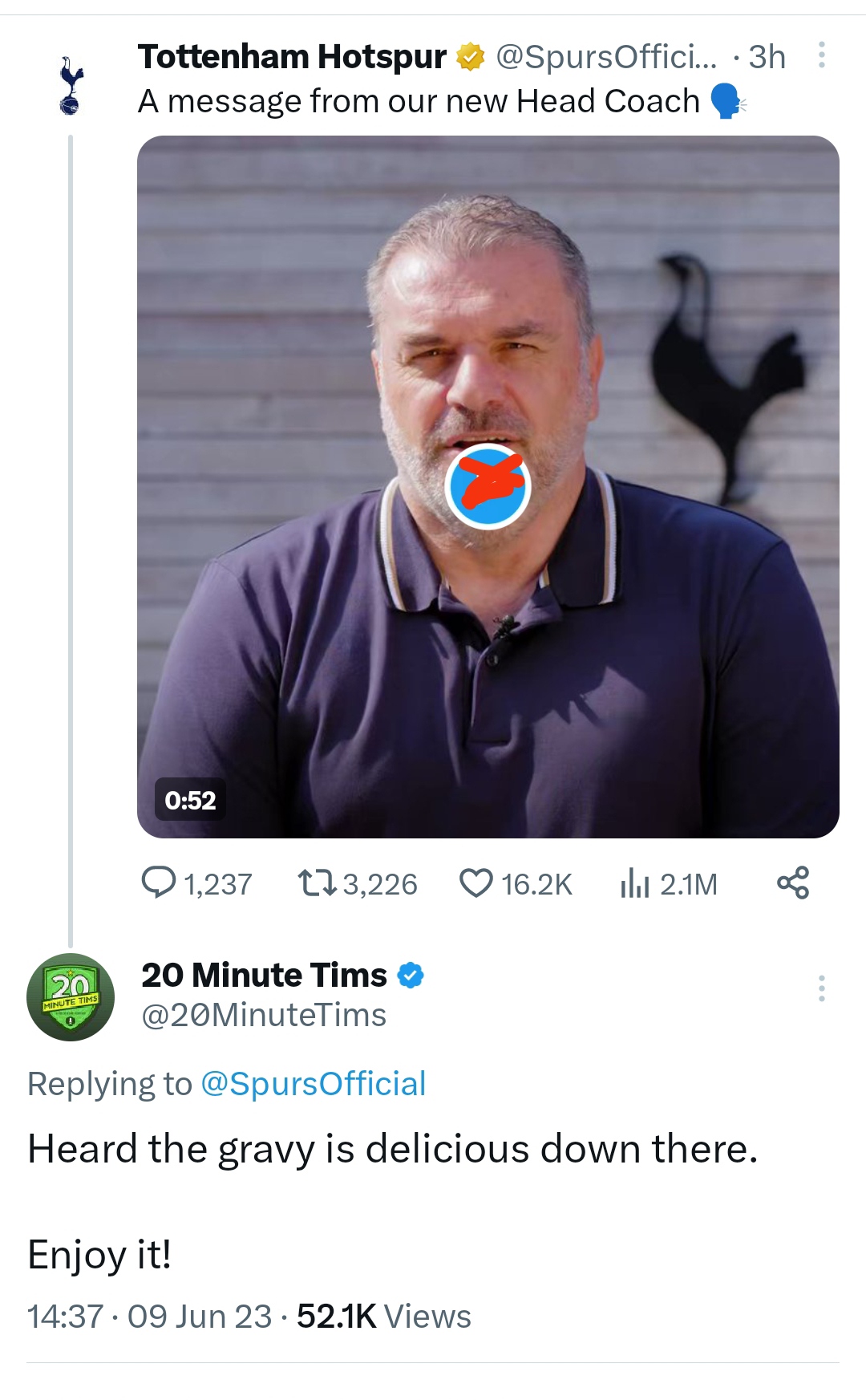Image resolution: width=866 pixels, height=1400 pixels.
Task: Tap the @20MinuteTims handle
Action: pyautogui.click(x=264, y=1016)
